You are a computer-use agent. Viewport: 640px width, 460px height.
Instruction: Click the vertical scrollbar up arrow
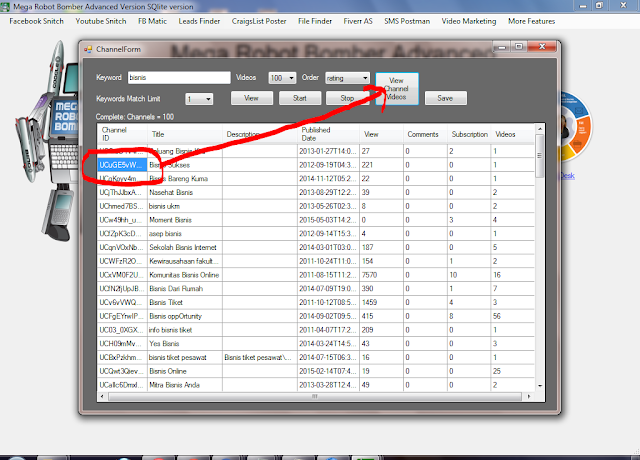(x=540, y=129)
